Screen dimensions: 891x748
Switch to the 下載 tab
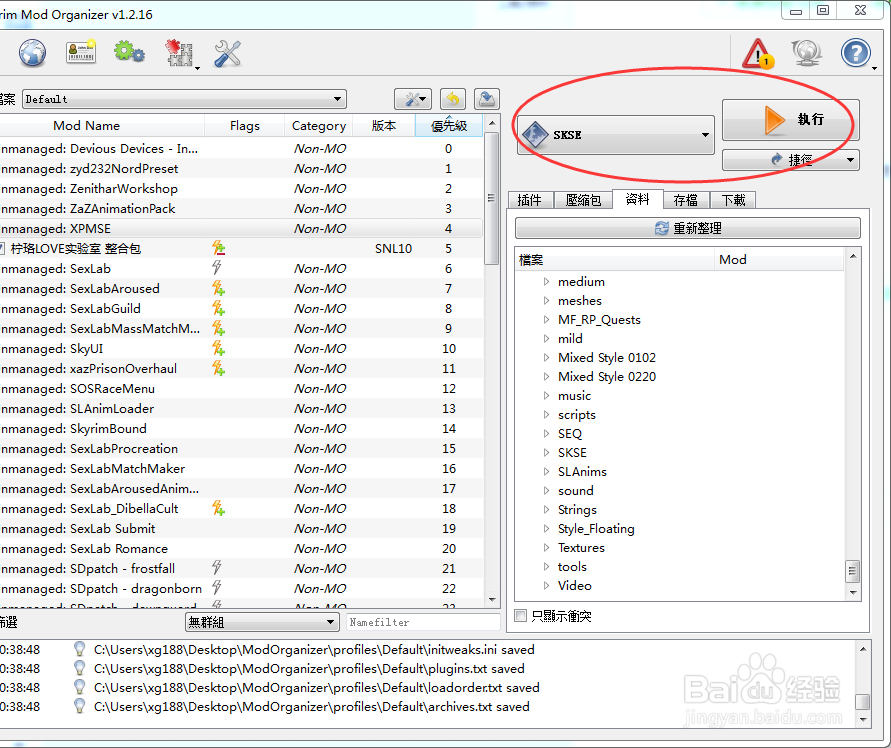click(733, 200)
